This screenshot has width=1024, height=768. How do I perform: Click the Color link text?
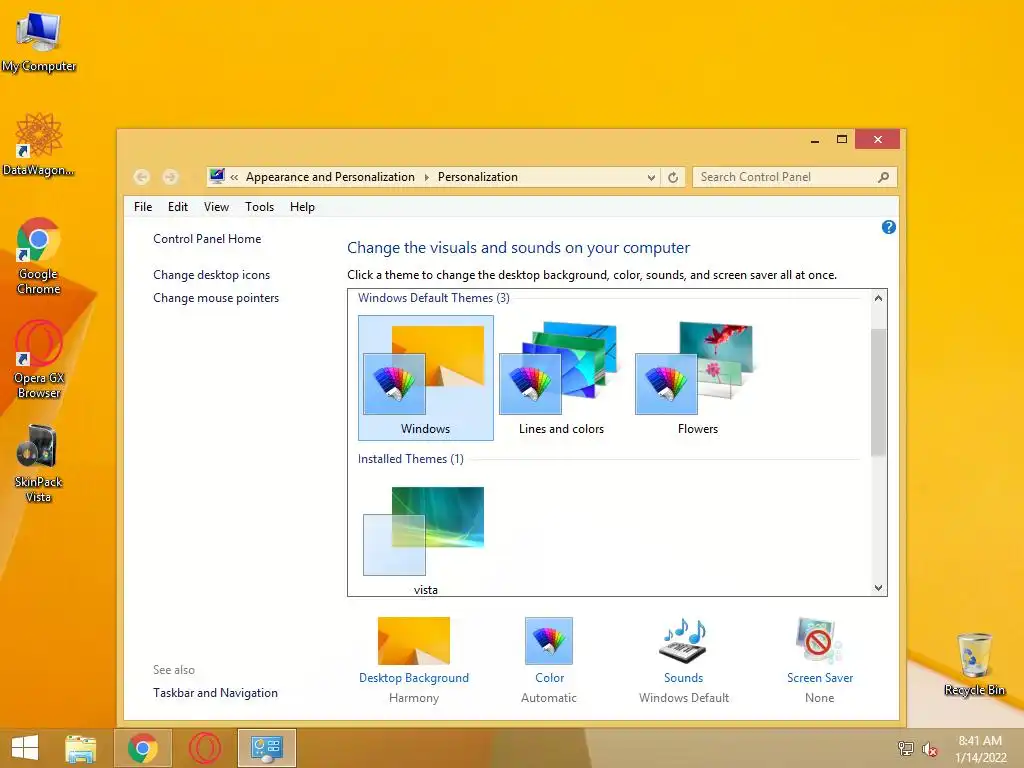tap(549, 678)
